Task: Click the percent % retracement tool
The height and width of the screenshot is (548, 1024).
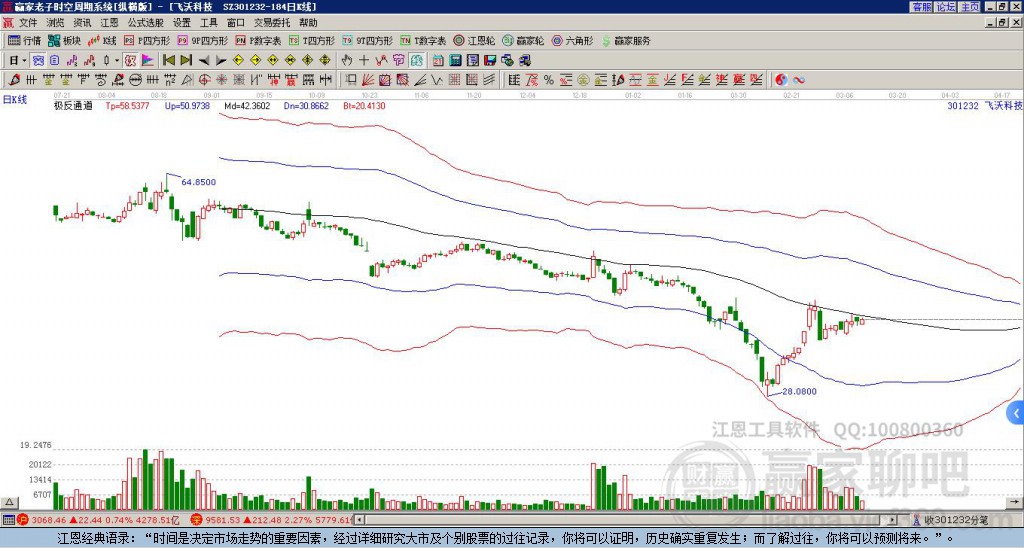Action: point(549,80)
